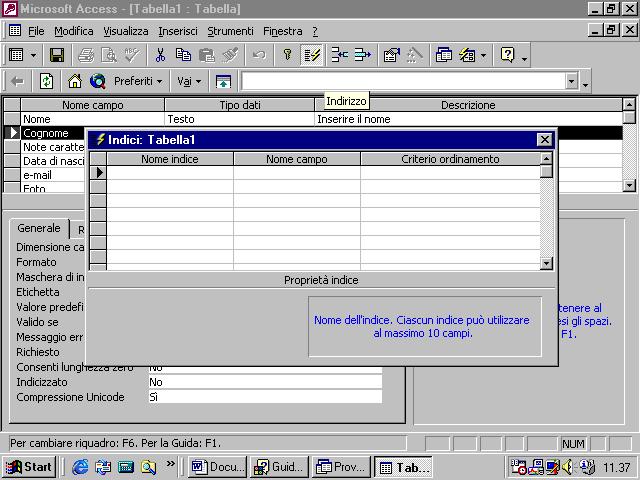Screen dimensions: 640x480
Task: Open the address bar dropdown arrow
Action: 571,82
